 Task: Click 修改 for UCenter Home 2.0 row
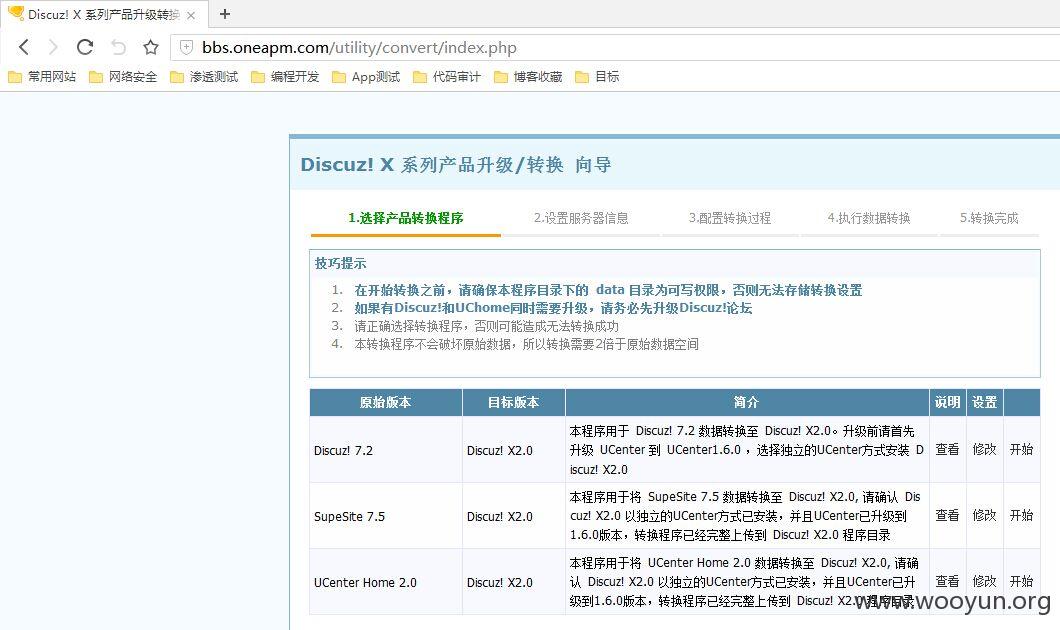984,581
